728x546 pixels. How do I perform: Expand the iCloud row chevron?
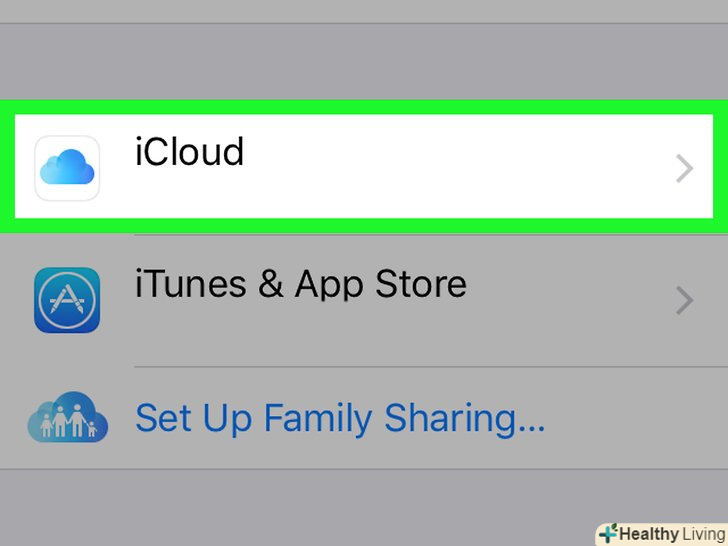684,169
